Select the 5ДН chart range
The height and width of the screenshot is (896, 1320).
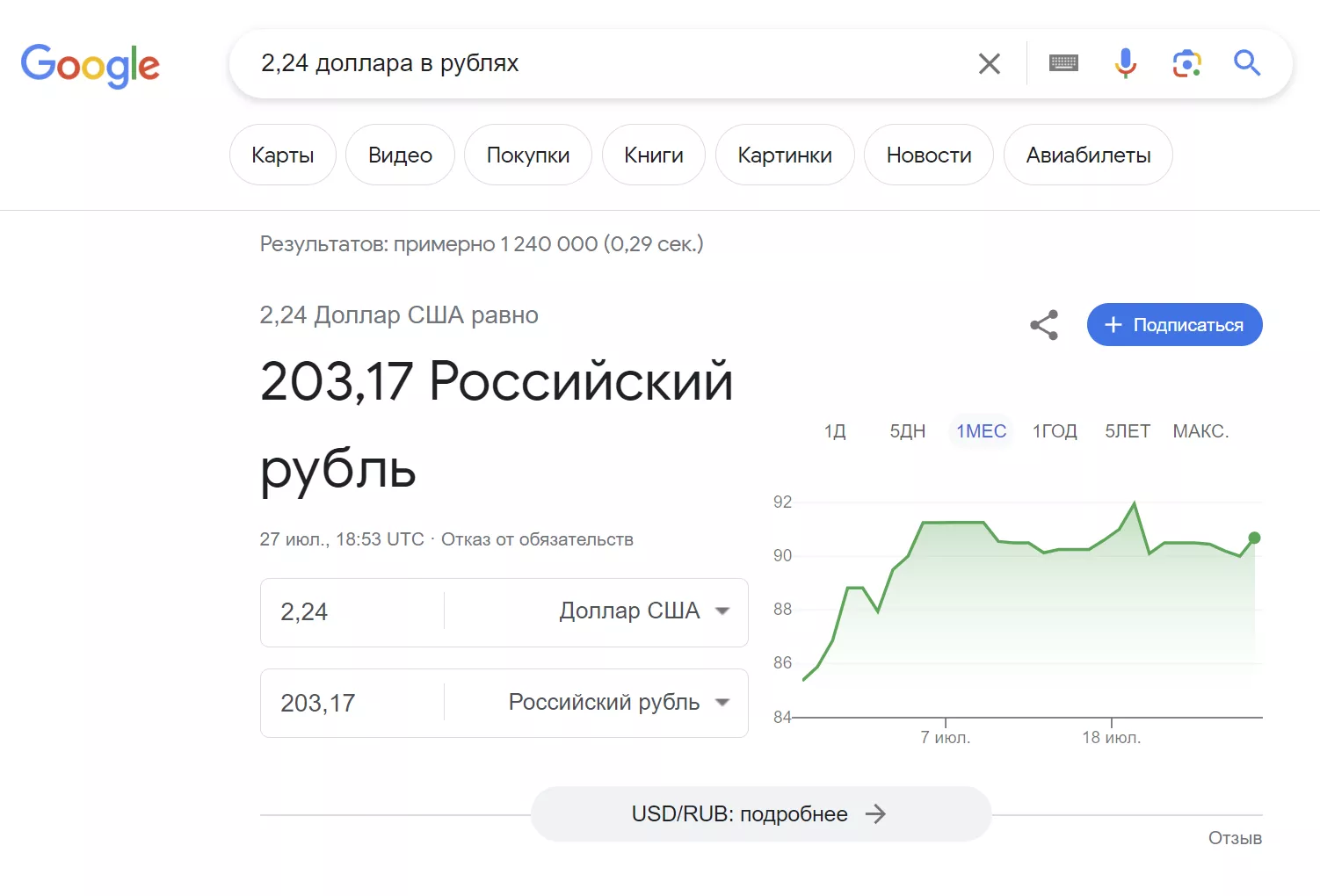click(x=908, y=431)
